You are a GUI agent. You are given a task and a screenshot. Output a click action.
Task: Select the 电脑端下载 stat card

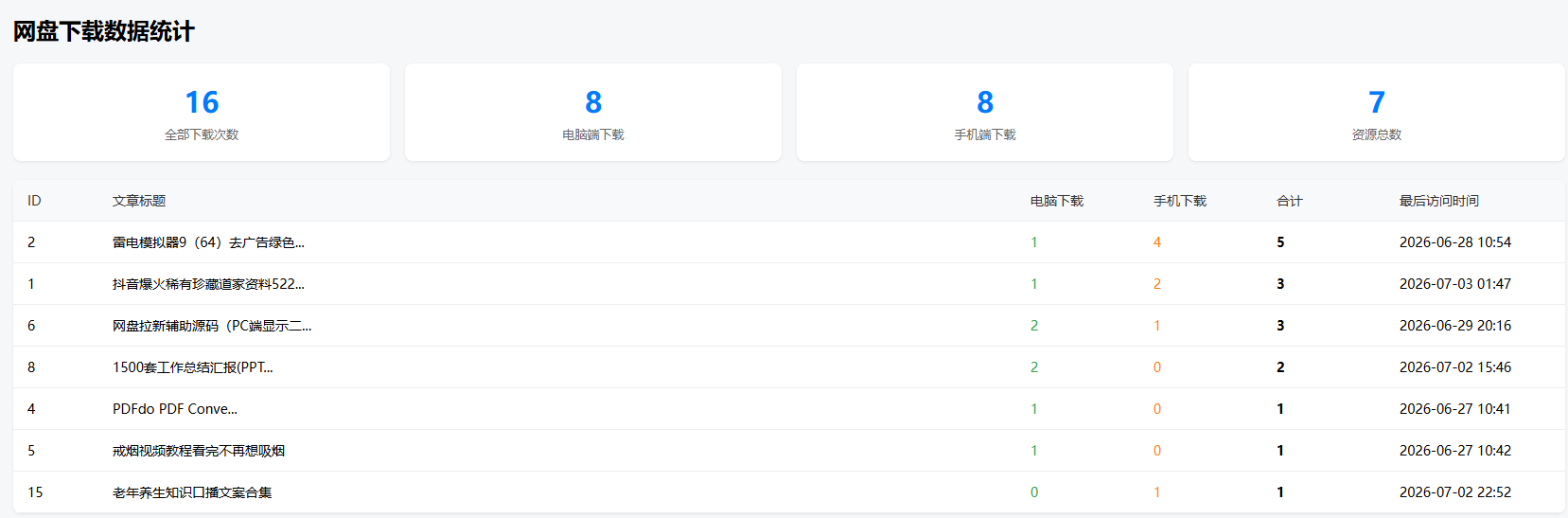[x=593, y=113]
